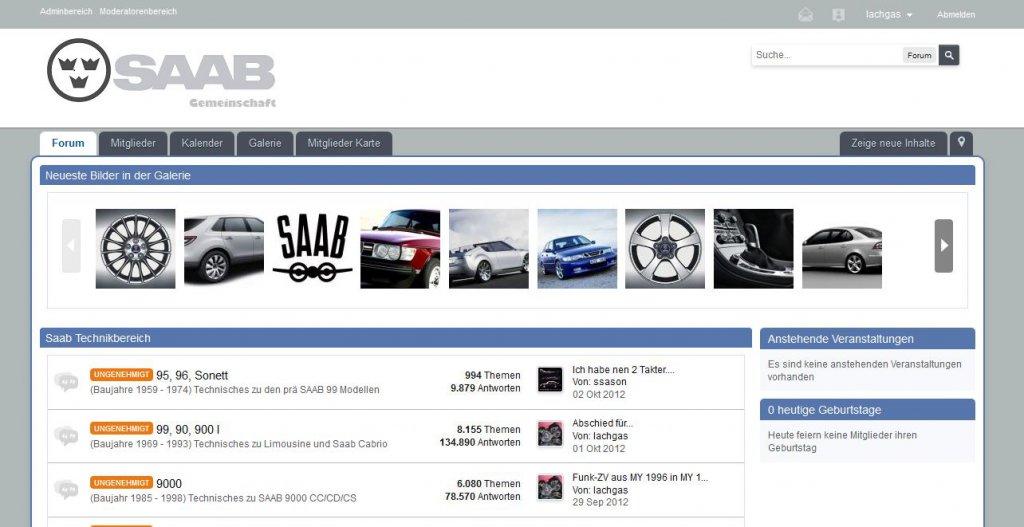1024x527 pixels.
Task: Click the '134.890 Antworten' count
Action: pos(480,442)
